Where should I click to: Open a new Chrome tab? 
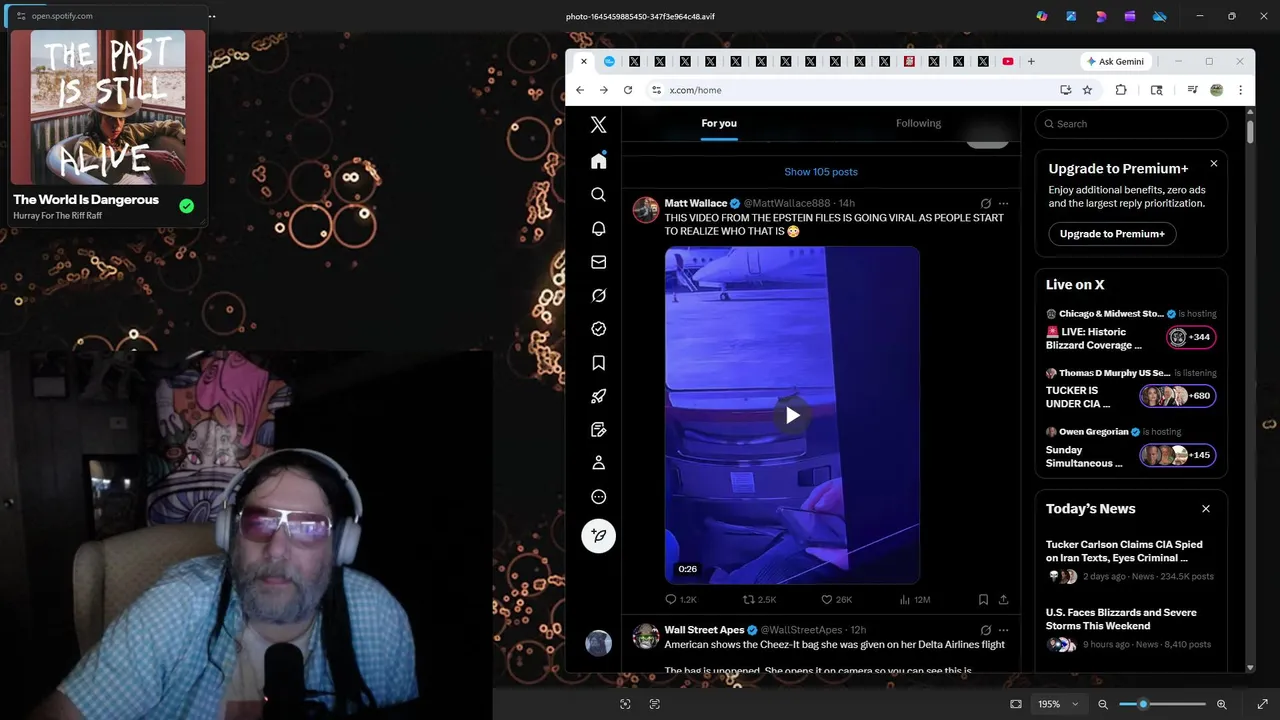(x=1031, y=61)
